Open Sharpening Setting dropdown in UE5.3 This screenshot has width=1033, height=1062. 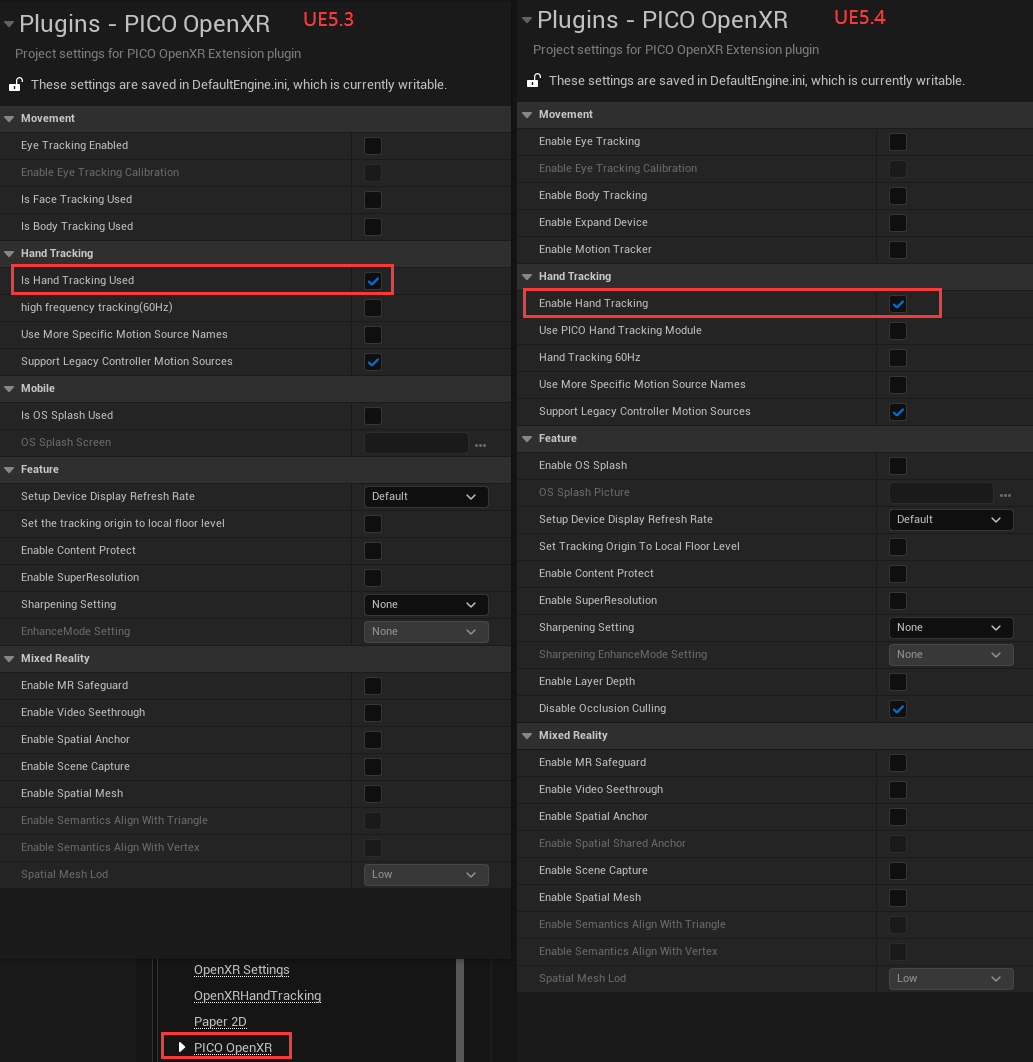pyautogui.click(x=426, y=604)
